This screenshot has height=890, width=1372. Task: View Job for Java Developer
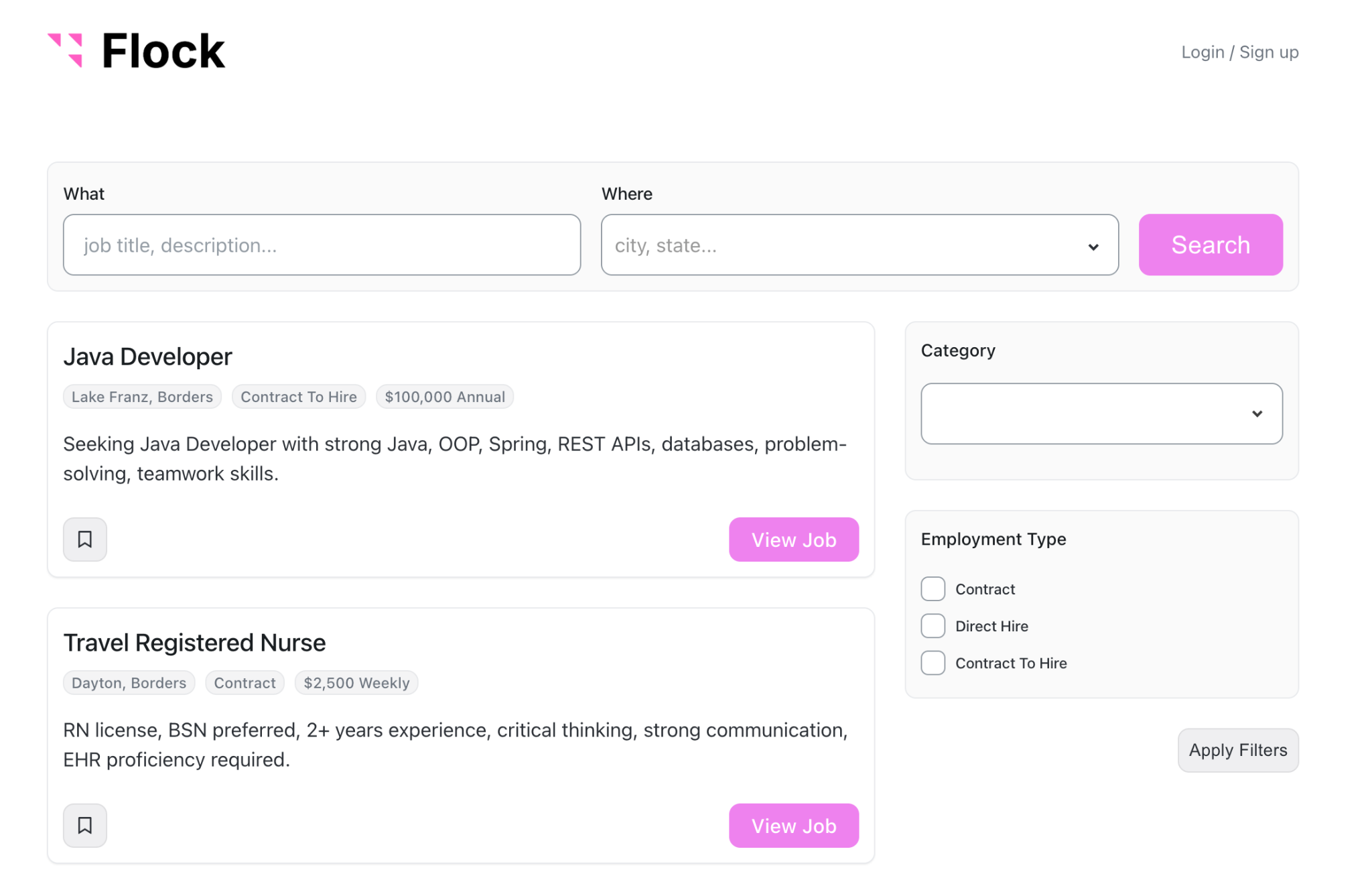tap(793, 539)
